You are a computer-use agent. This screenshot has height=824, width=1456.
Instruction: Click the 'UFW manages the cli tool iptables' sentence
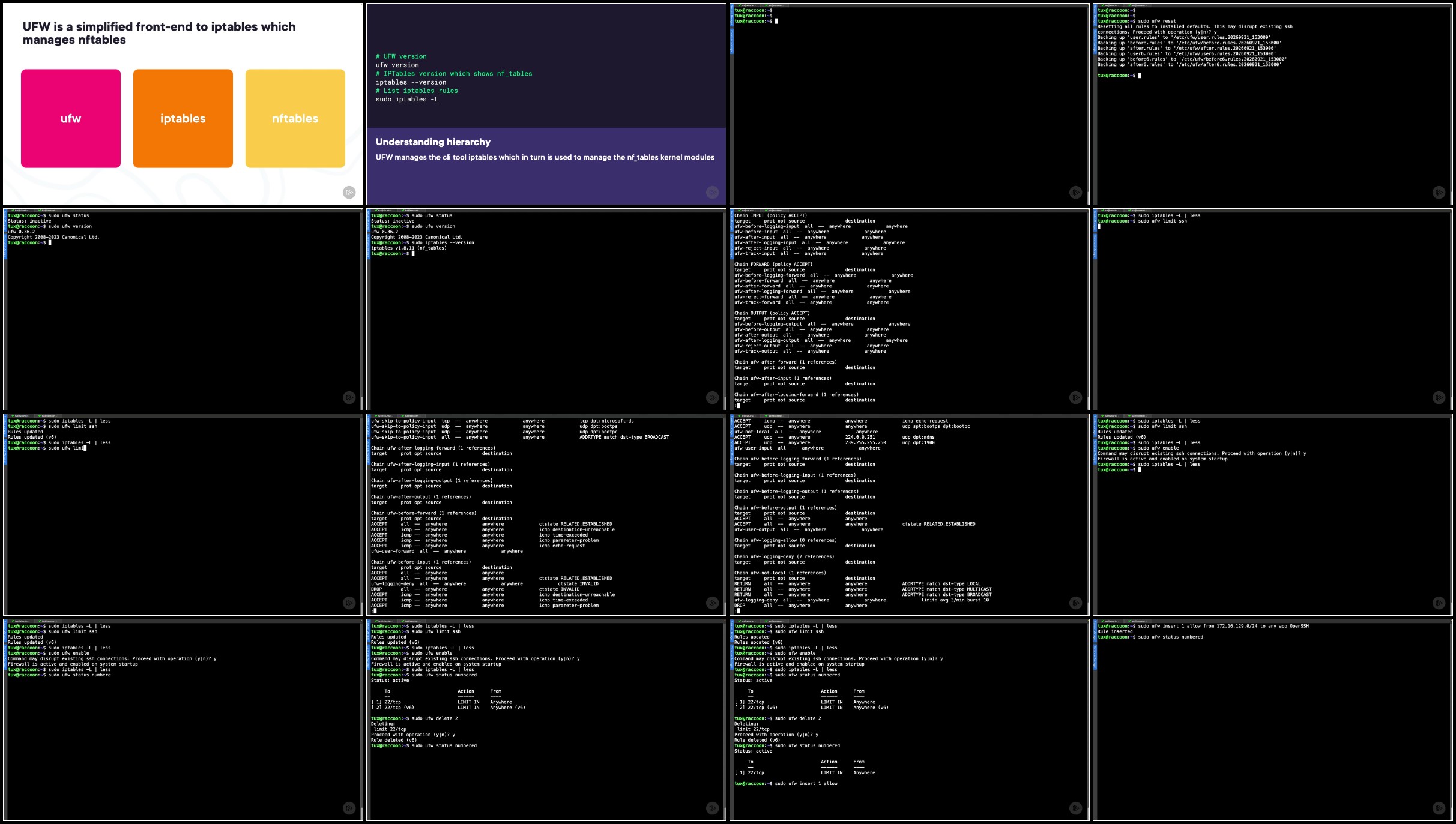point(545,157)
